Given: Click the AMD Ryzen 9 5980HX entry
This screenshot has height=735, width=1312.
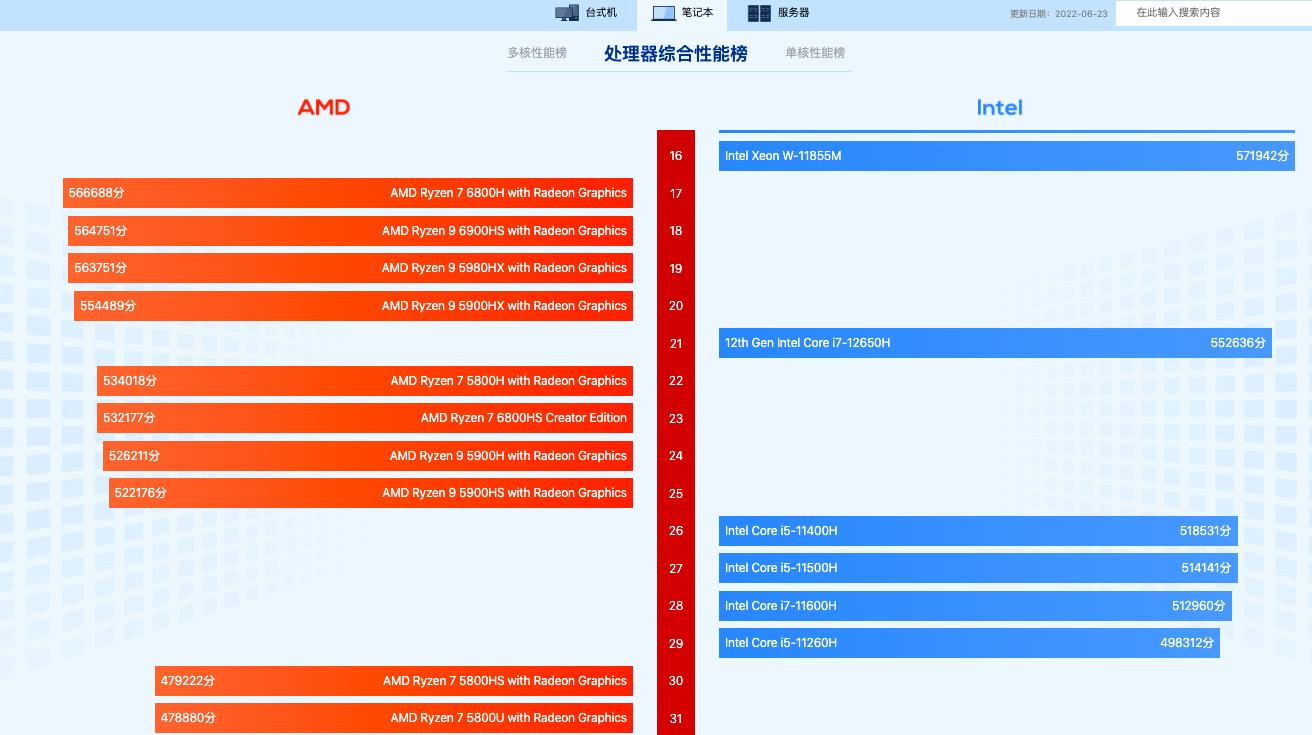Looking at the screenshot, I should pos(350,268).
